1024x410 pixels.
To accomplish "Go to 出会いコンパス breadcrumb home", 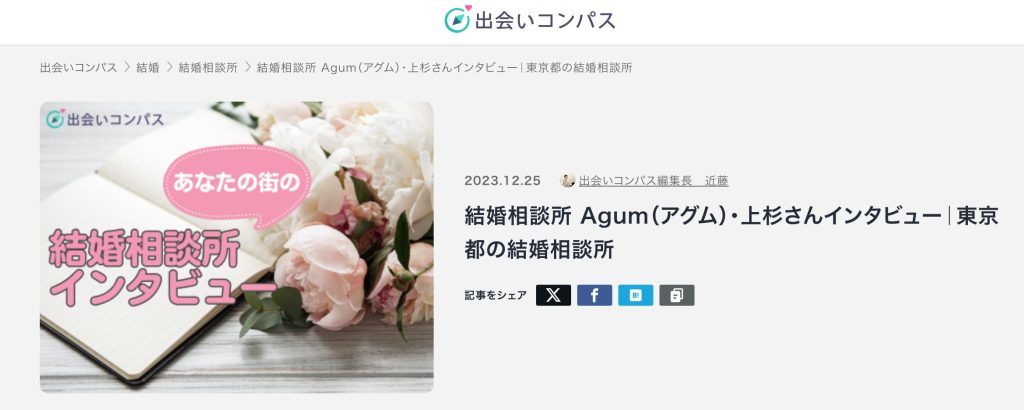I will click(x=78, y=67).
